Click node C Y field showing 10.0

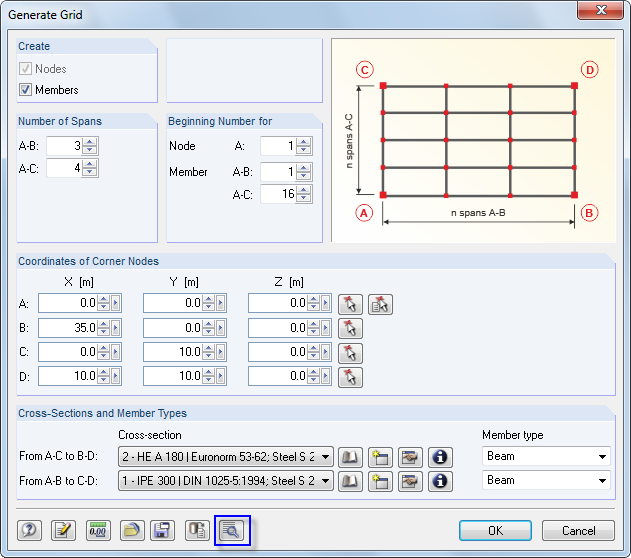point(173,352)
